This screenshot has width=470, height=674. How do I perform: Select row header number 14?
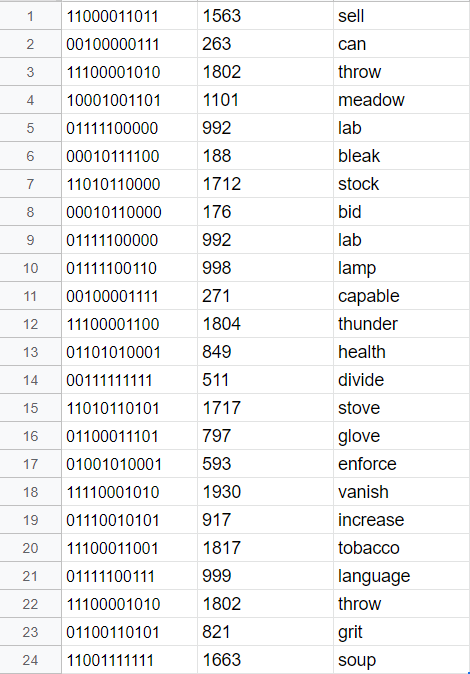[31, 380]
